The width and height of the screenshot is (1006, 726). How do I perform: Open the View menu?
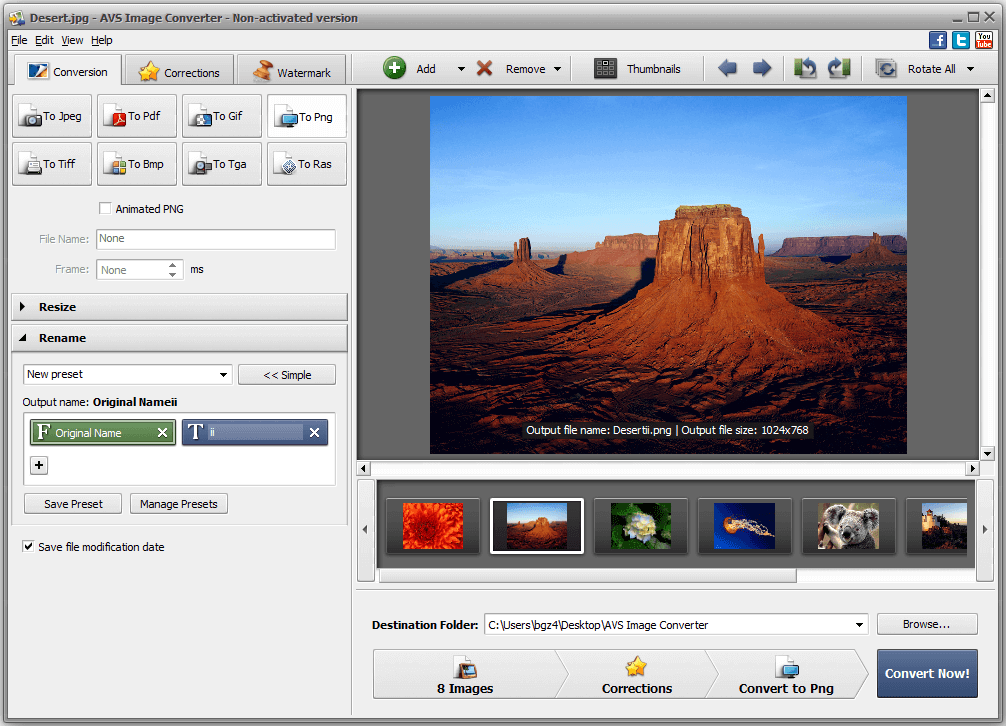pyautogui.click(x=72, y=40)
